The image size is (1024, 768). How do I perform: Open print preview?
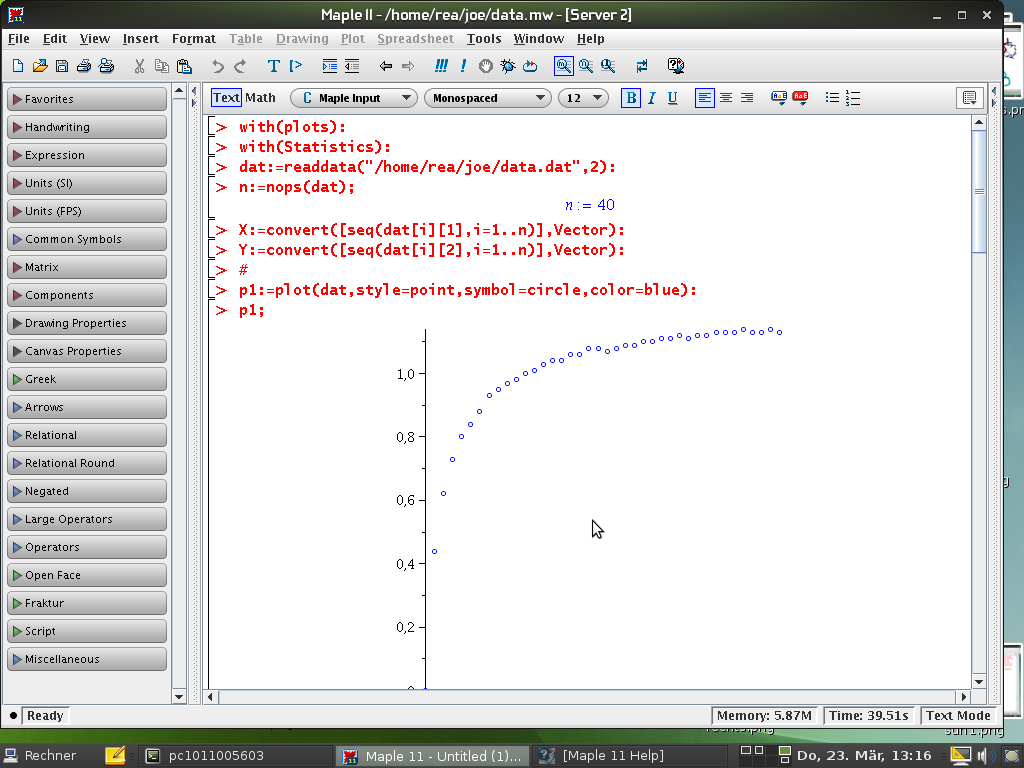pos(106,66)
